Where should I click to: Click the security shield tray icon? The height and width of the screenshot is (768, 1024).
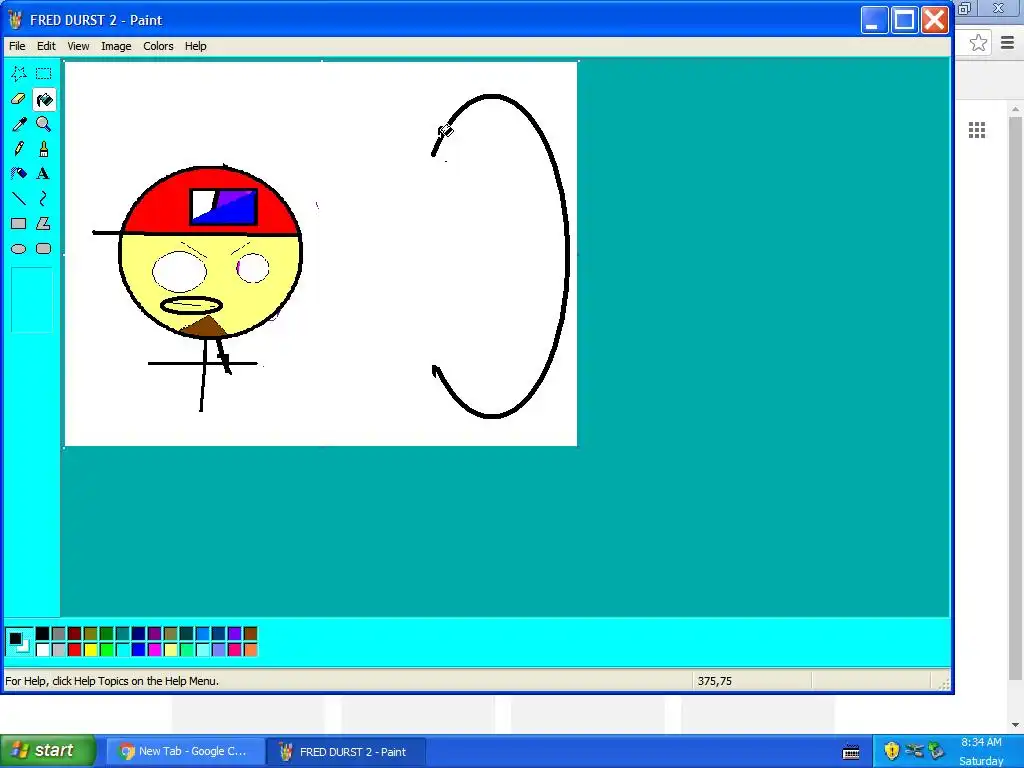891,750
